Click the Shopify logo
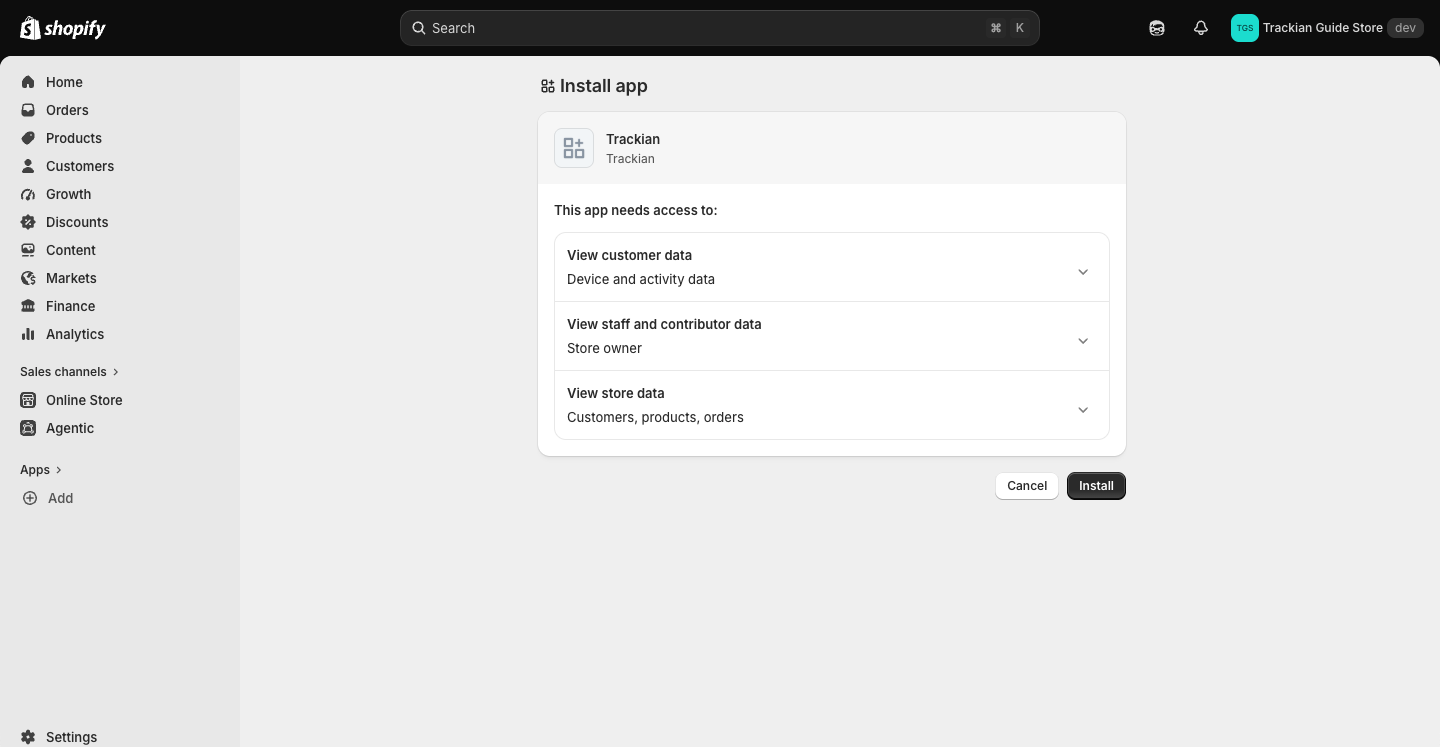This screenshot has width=1440, height=747. [x=63, y=28]
